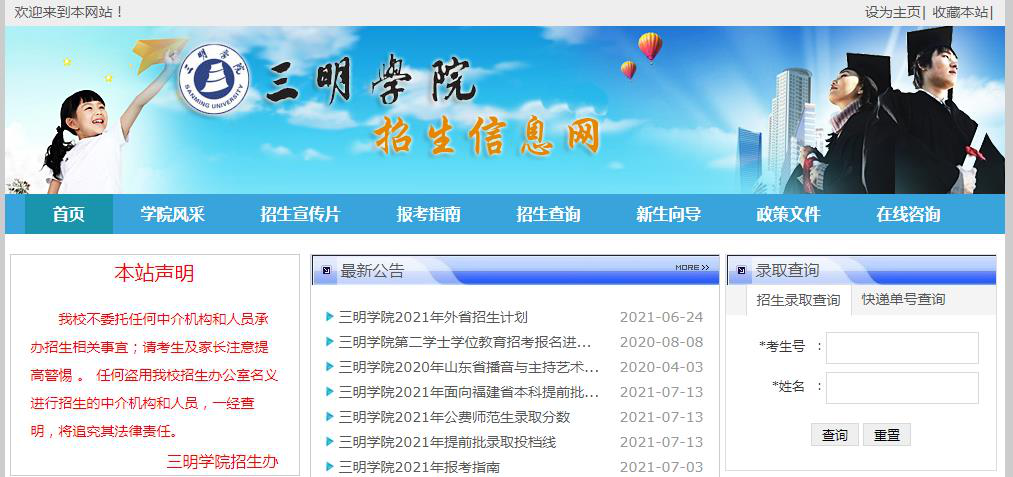Click arrow bullet before 三明学院2021年外省招生计划
The image size is (1013, 477).
(330, 317)
